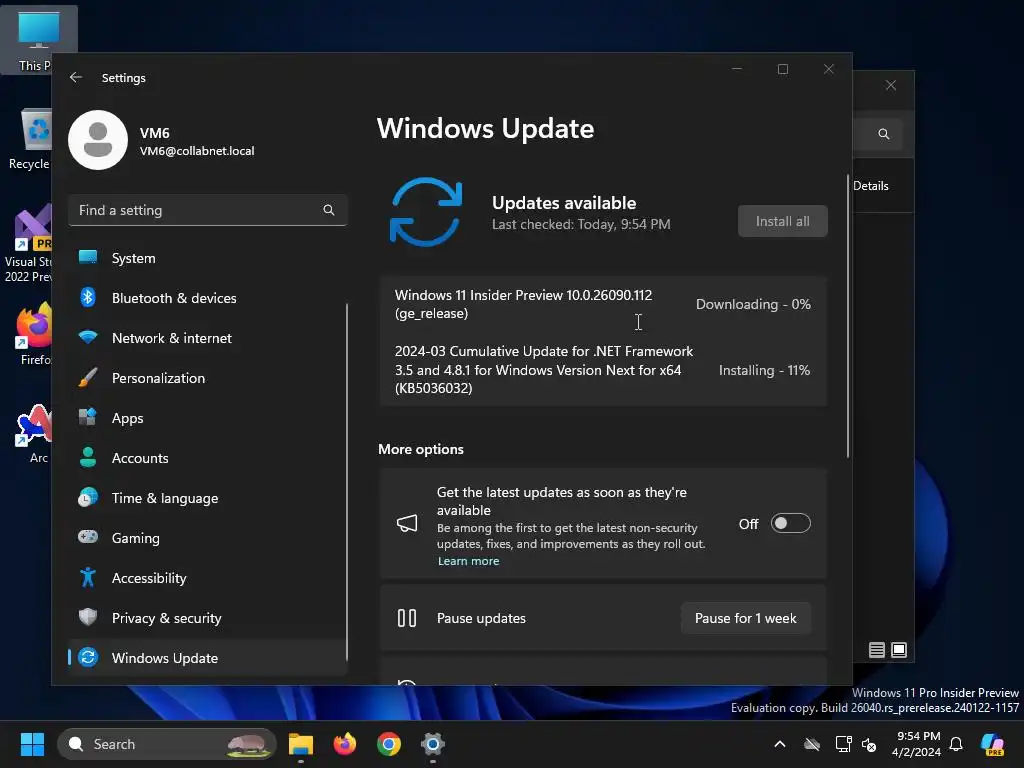Click the Settings main pane scrollbar
The width and height of the screenshot is (1024, 768).
[x=848, y=316]
